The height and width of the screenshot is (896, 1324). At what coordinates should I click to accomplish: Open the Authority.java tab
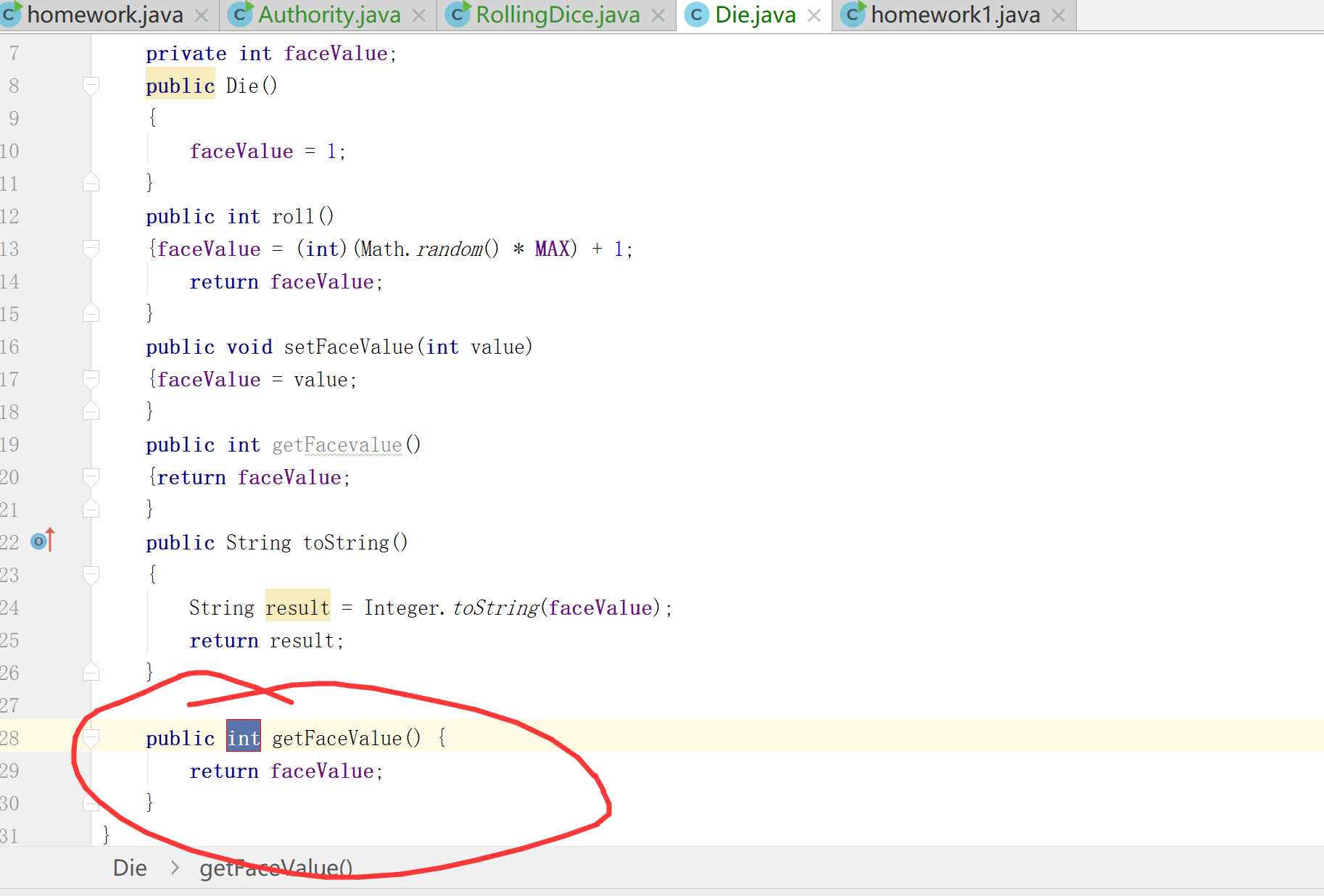(x=329, y=14)
